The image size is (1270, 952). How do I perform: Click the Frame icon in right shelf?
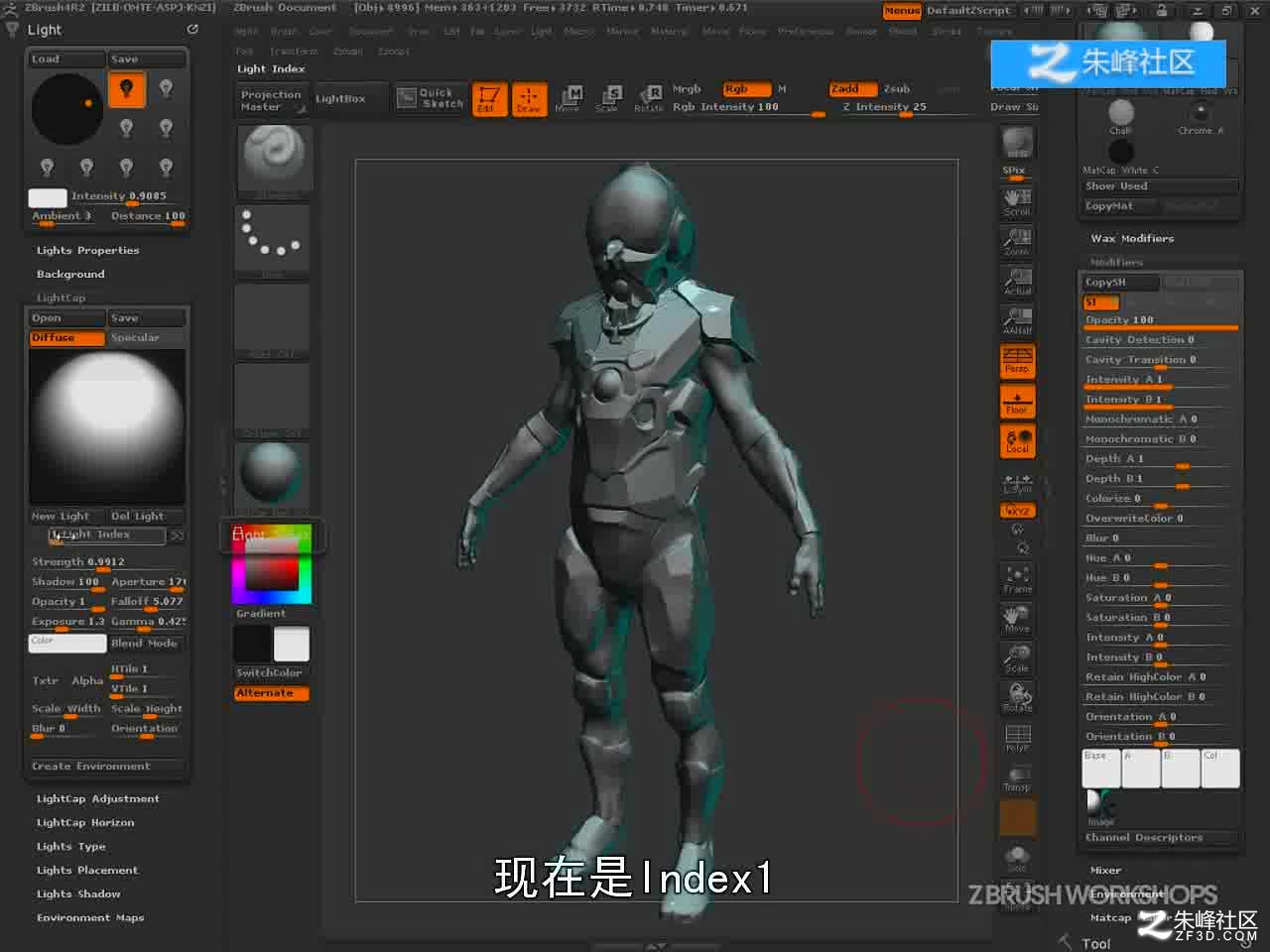click(1017, 579)
